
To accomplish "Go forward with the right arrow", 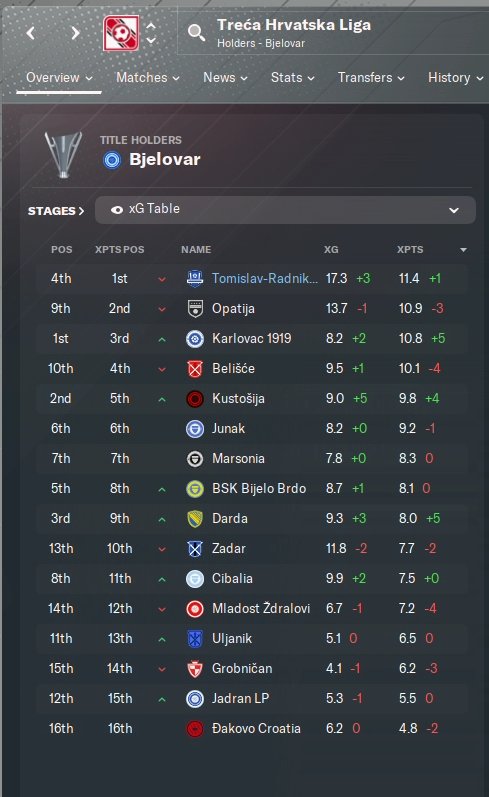I will (x=75, y=33).
